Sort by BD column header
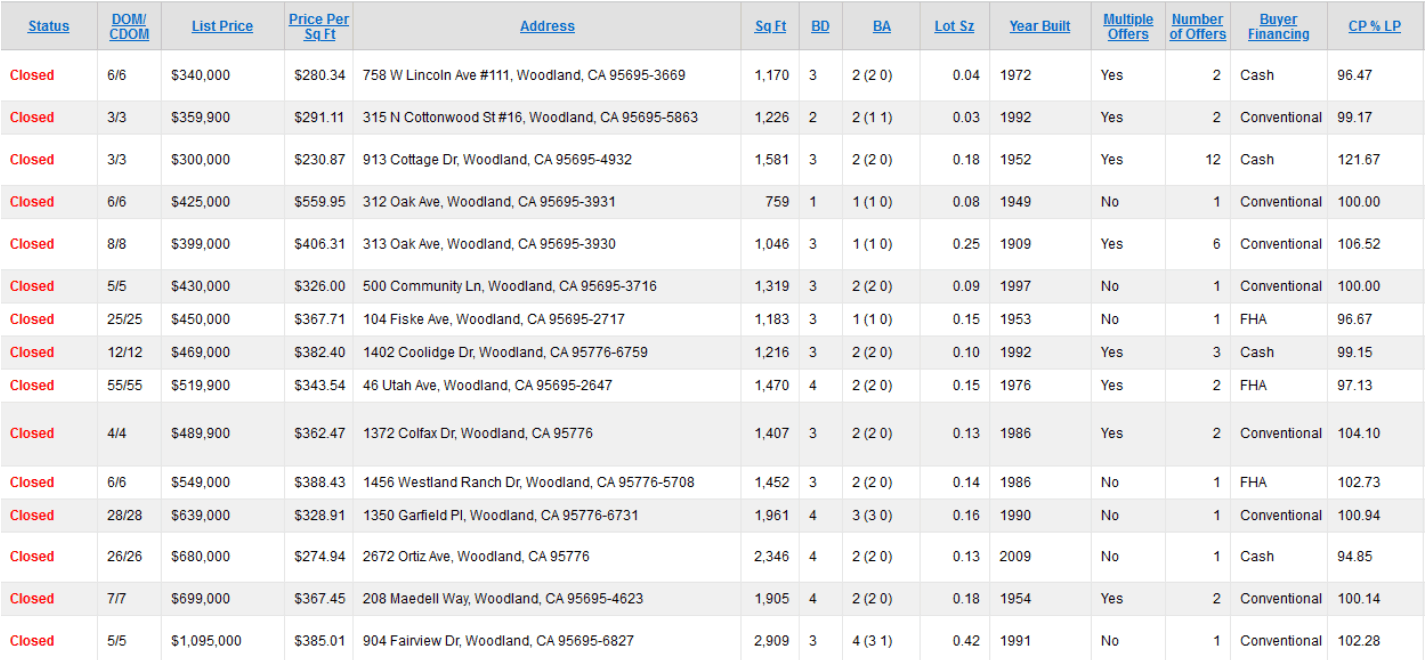Screen dimensions: 1426x660 coord(820,26)
